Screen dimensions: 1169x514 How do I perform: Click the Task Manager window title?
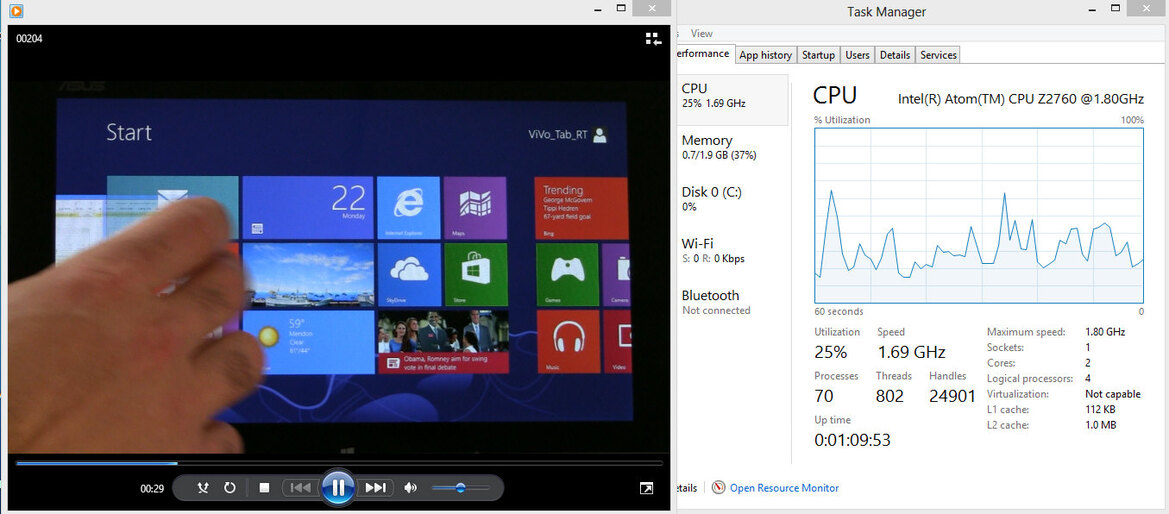[886, 11]
